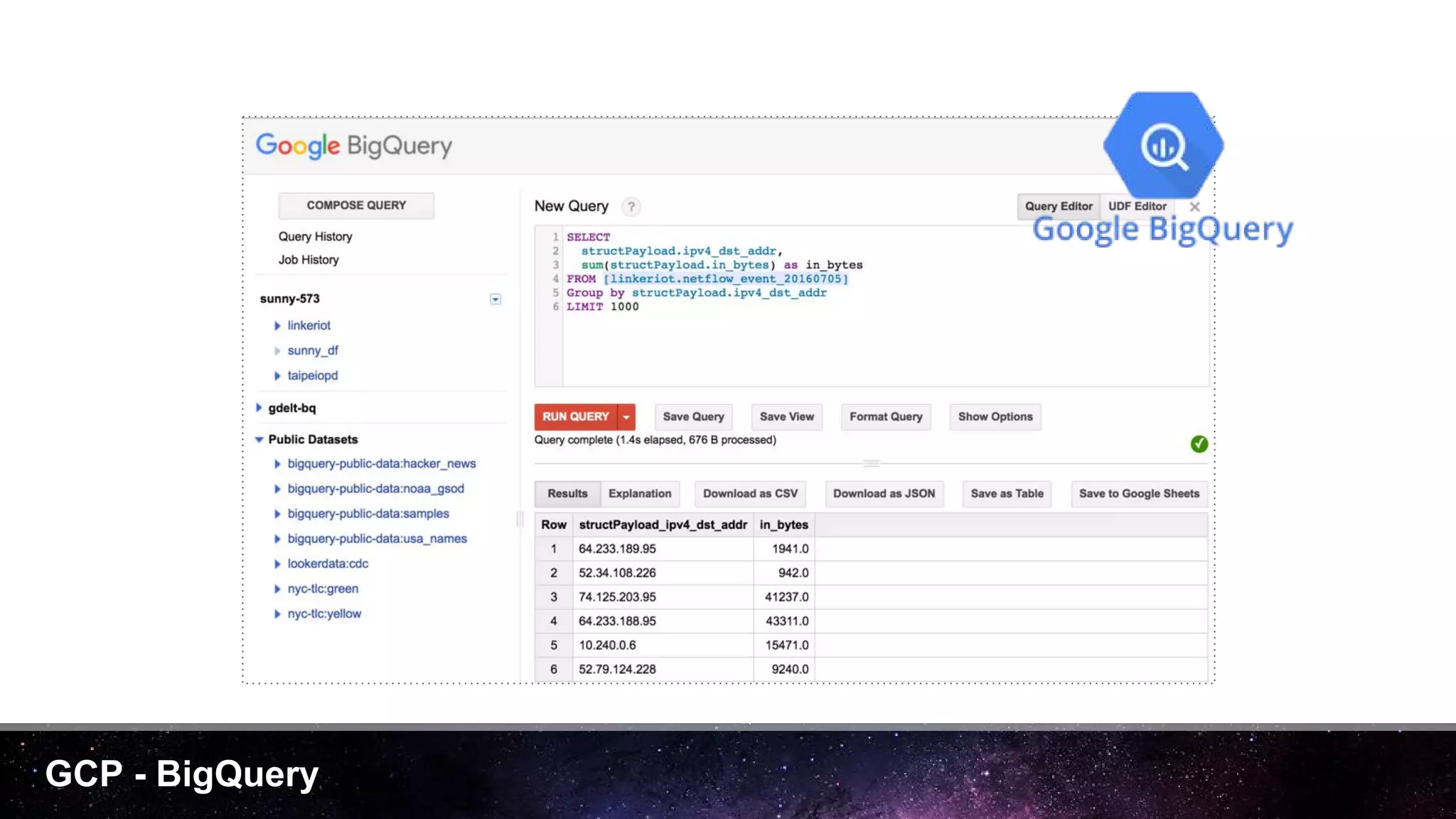Click the blue BigQuery hexagon logo

[x=1163, y=146]
